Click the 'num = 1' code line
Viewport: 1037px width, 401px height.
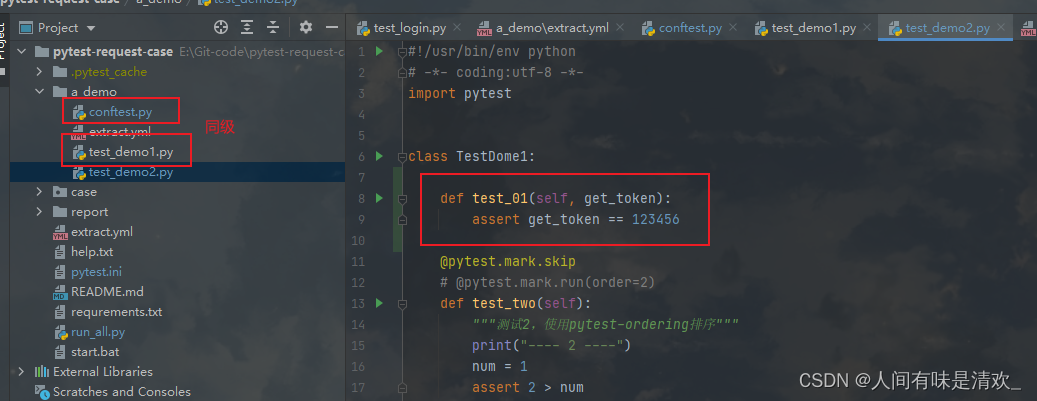pyautogui.click(x=499, y=366)
